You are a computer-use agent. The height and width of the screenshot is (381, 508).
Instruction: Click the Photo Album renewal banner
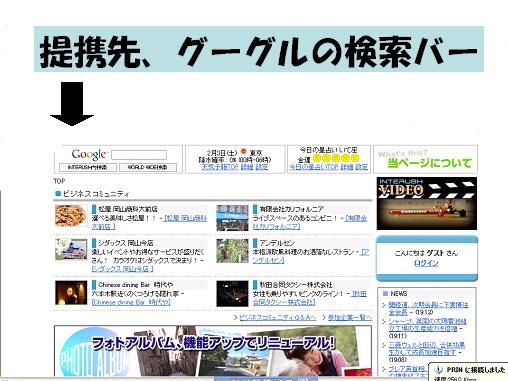point(213,351)
